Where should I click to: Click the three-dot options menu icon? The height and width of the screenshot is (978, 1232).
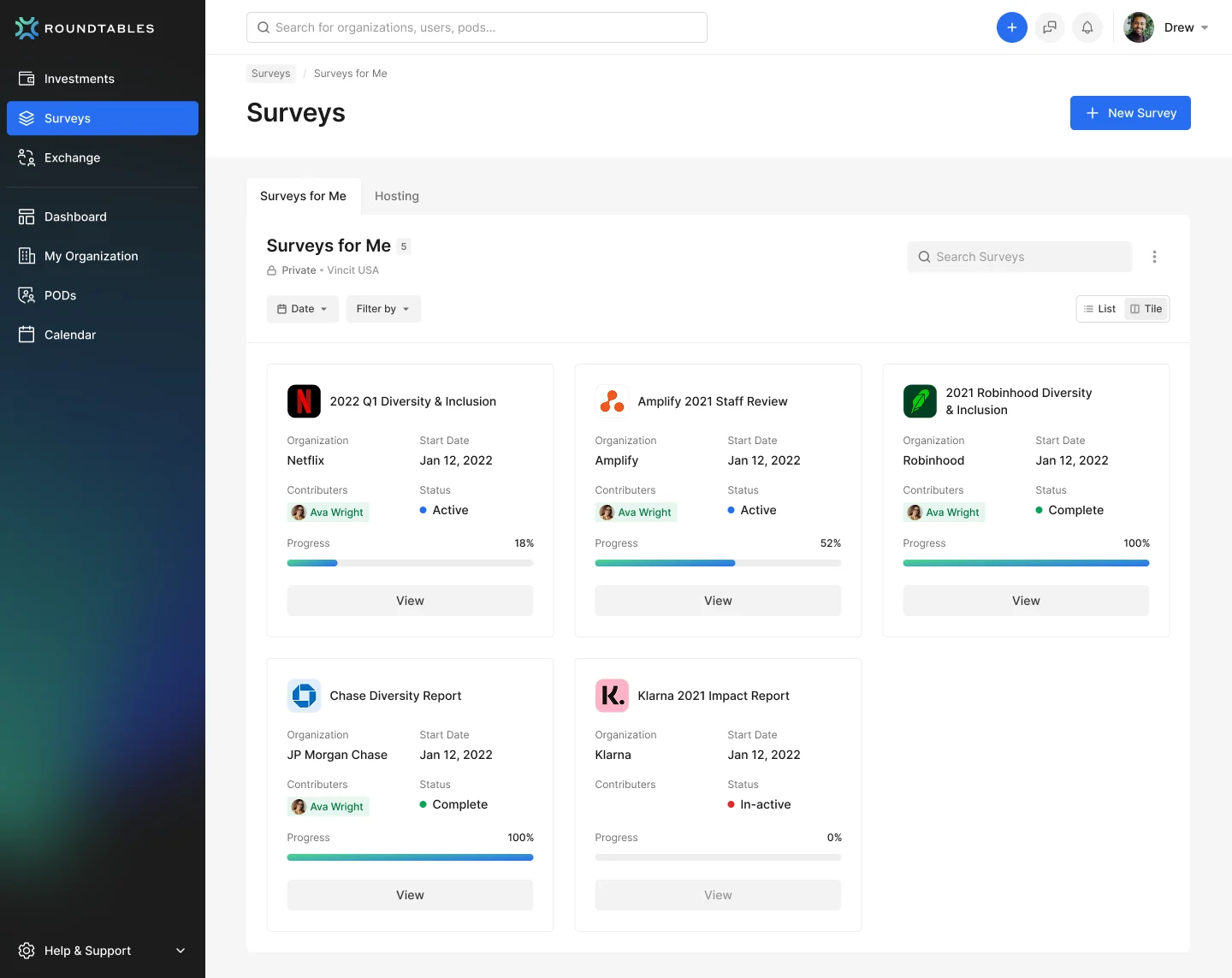[1154, 257]
